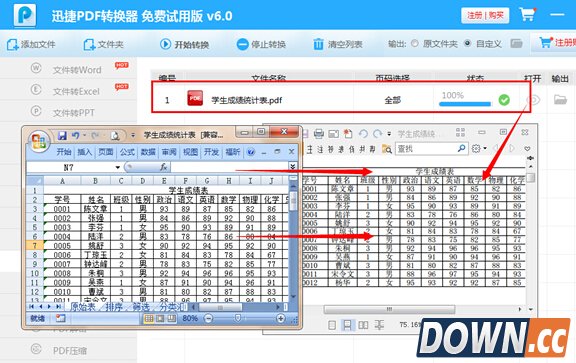Choose 文件转PPT in sidebar
The image size is (576, 363).
pyautogui.click(x=73, y=112)
